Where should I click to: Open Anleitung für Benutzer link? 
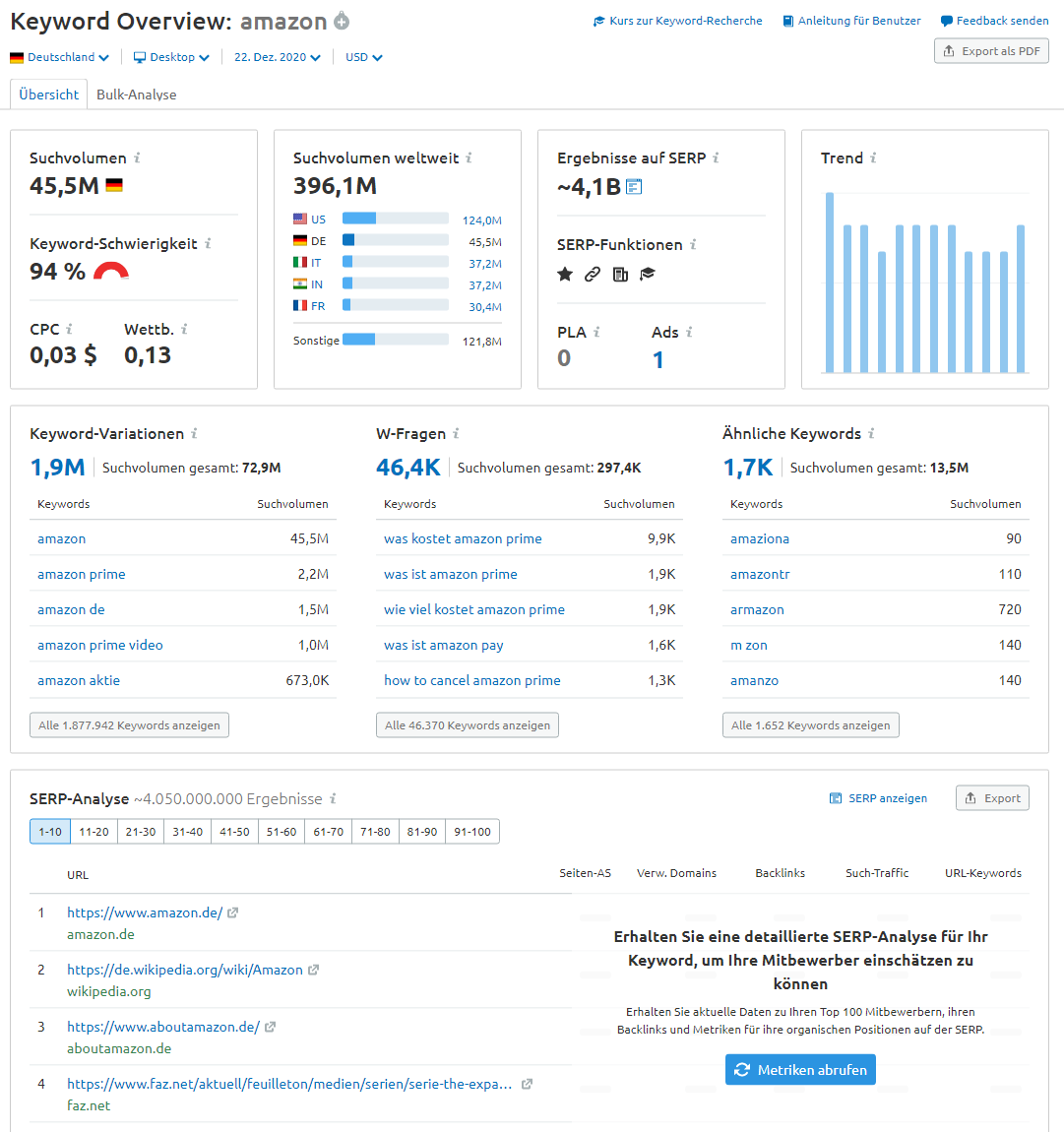coord(851,21)
